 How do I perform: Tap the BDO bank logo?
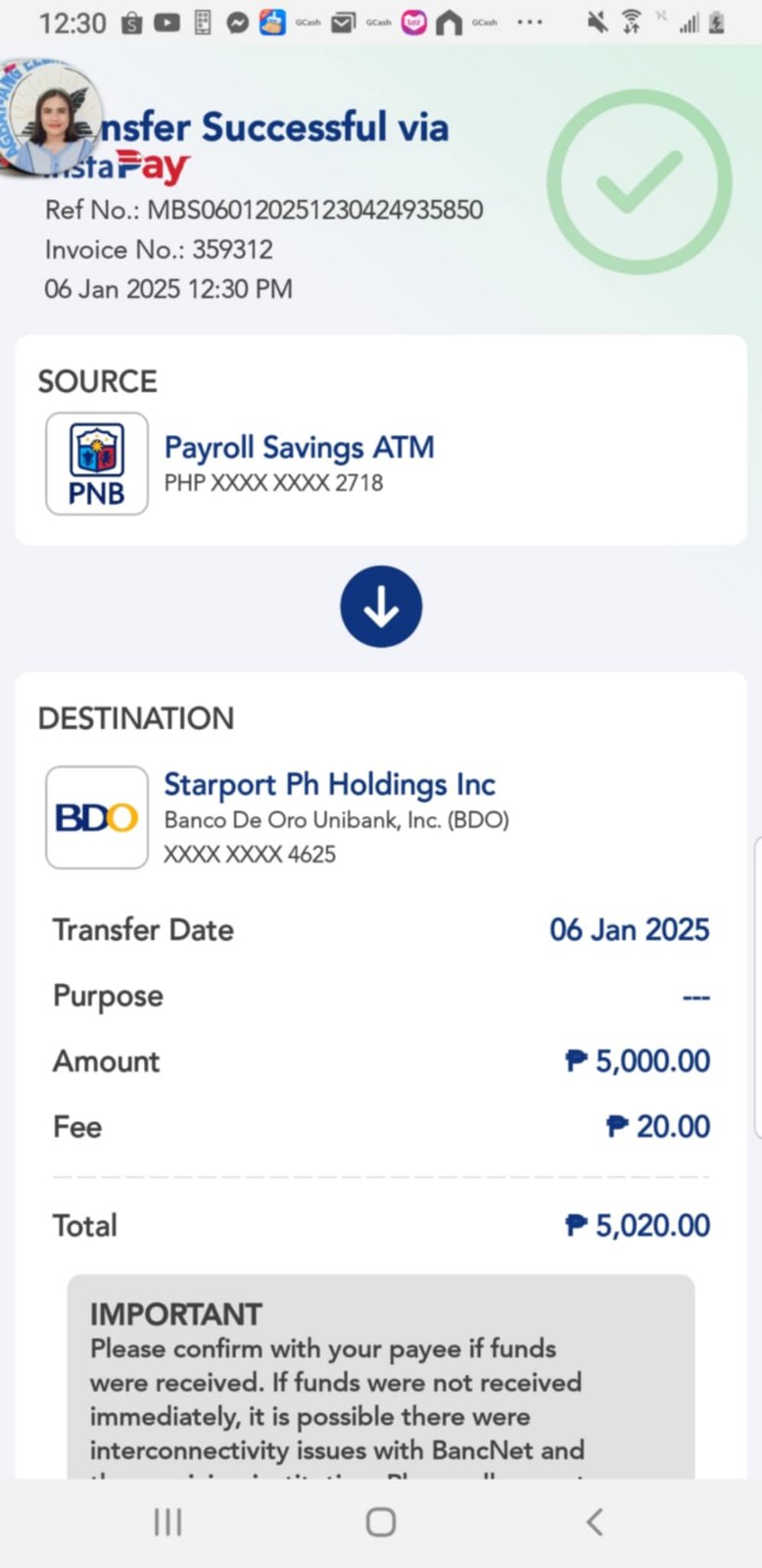click(97, 817)
